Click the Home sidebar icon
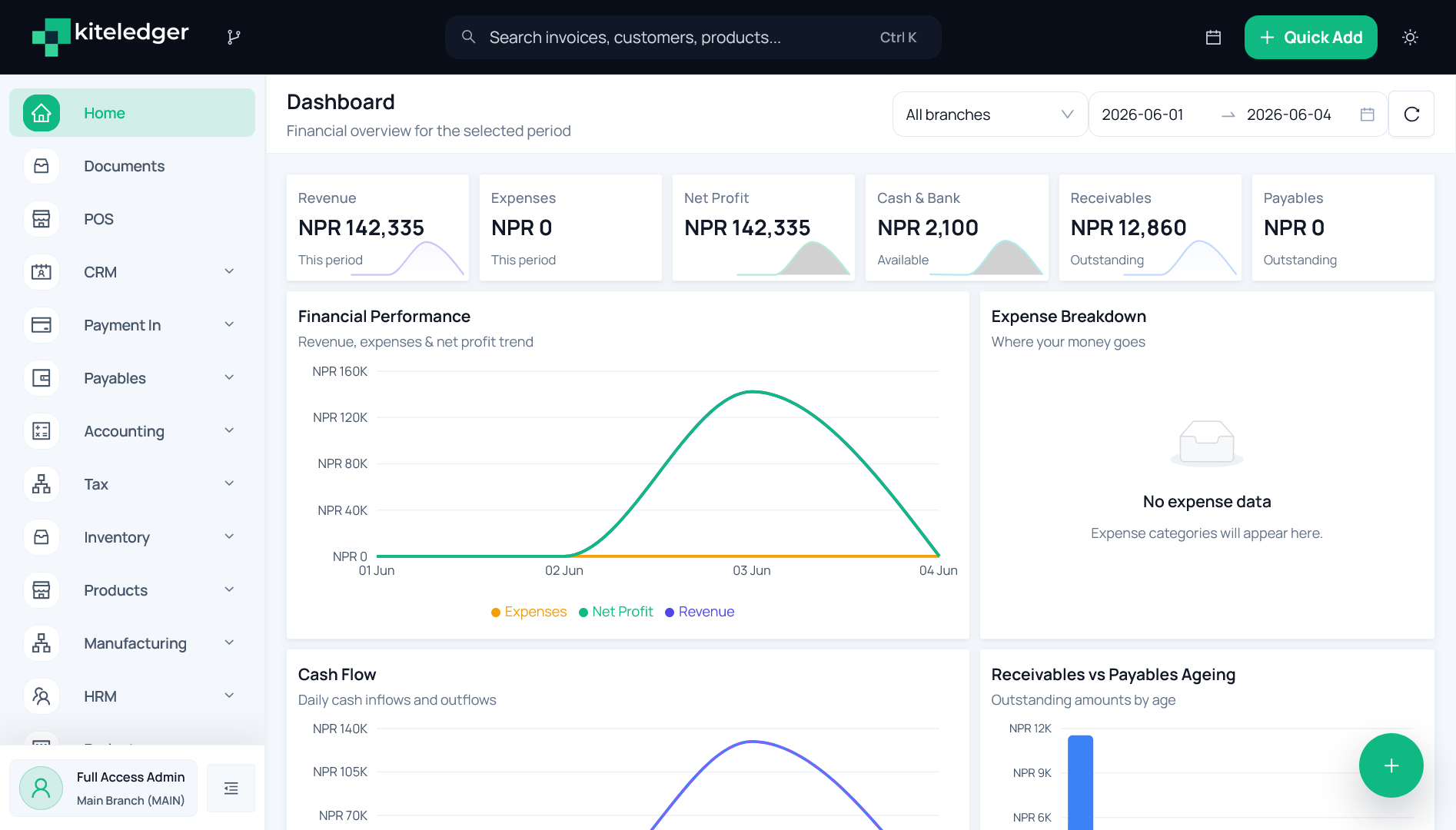Screen dimensions: 1456x830 (x=42, y=113)
